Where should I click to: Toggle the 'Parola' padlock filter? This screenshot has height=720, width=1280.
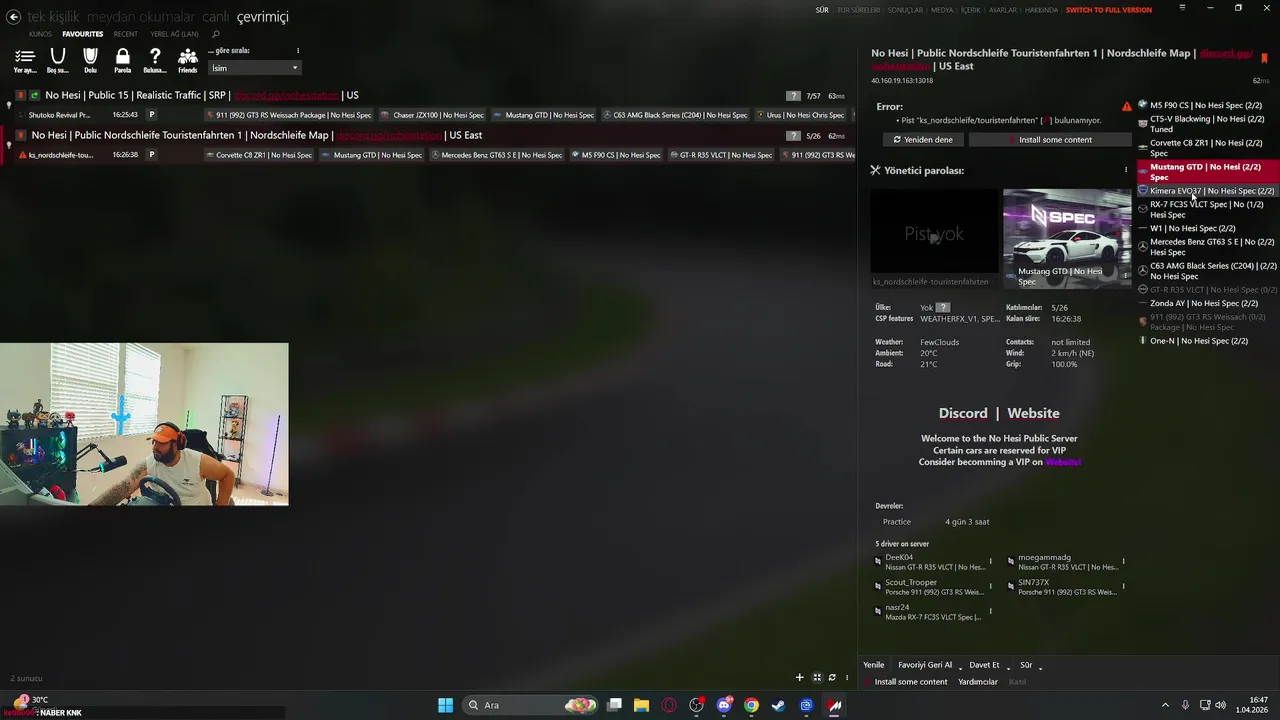coord(122,60)
